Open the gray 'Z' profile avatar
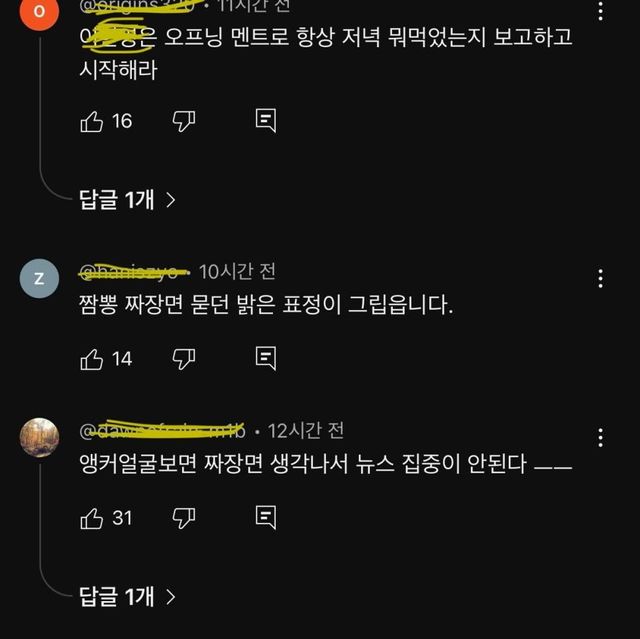The width and height of the screenshot is (640, 639). 39,278
